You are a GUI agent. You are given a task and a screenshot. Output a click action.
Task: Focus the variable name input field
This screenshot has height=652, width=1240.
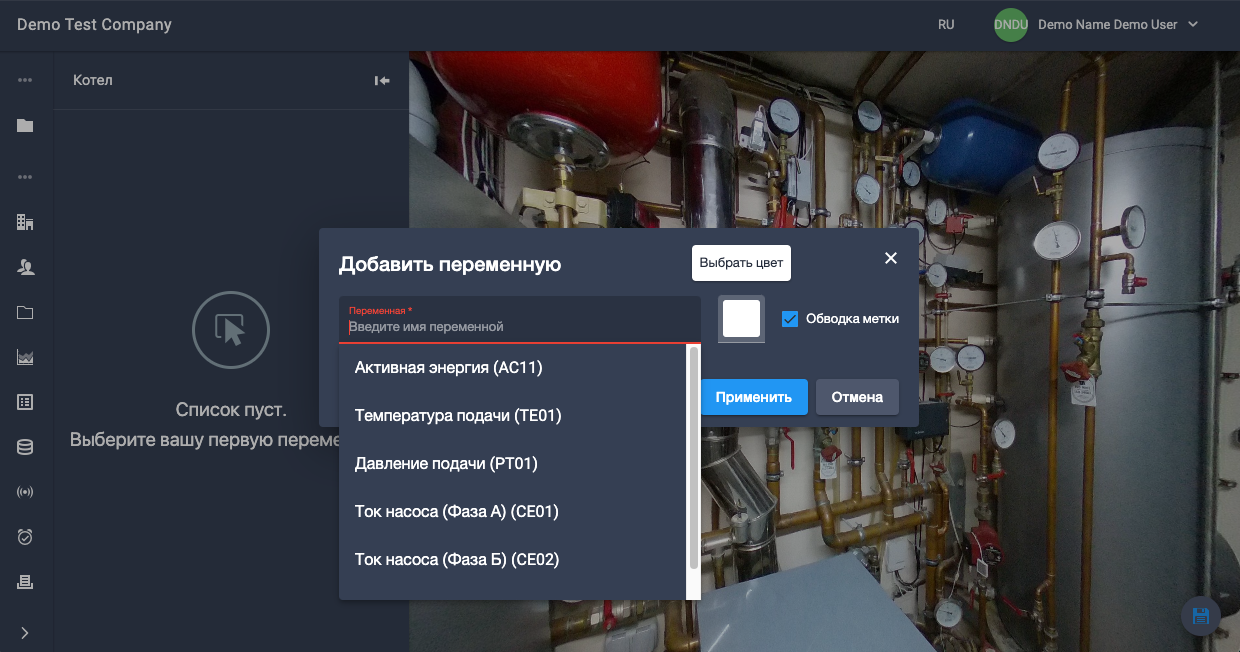(520, 327)
